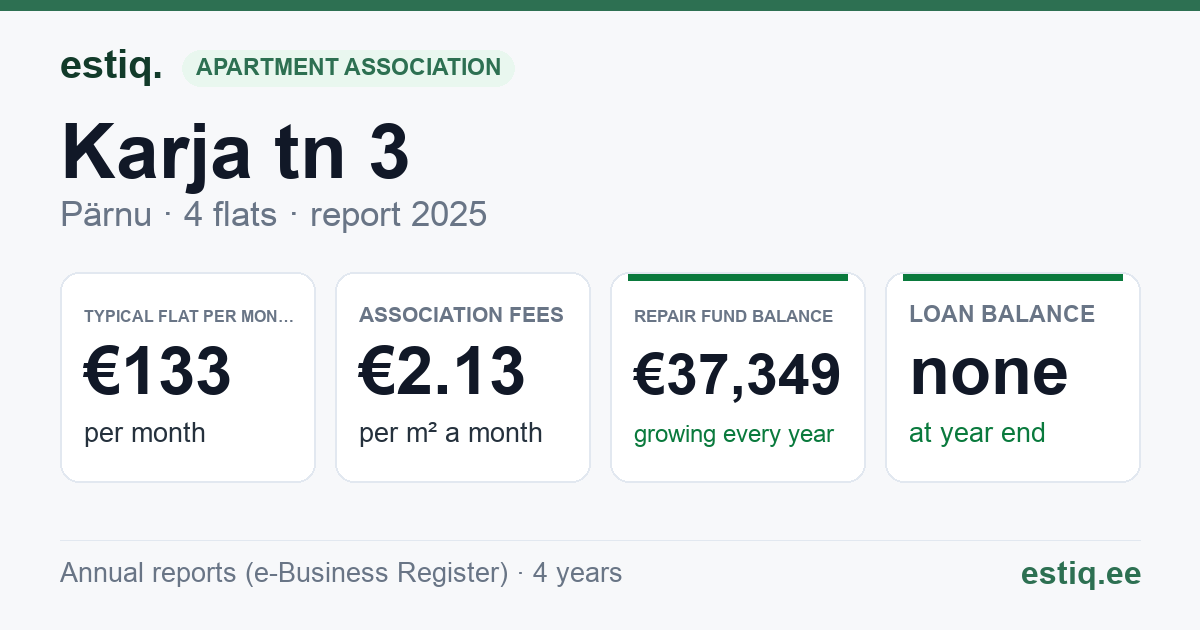Screen dimensions: 1200x630
Task: Click the 'none' loan value
Action: 989,371
